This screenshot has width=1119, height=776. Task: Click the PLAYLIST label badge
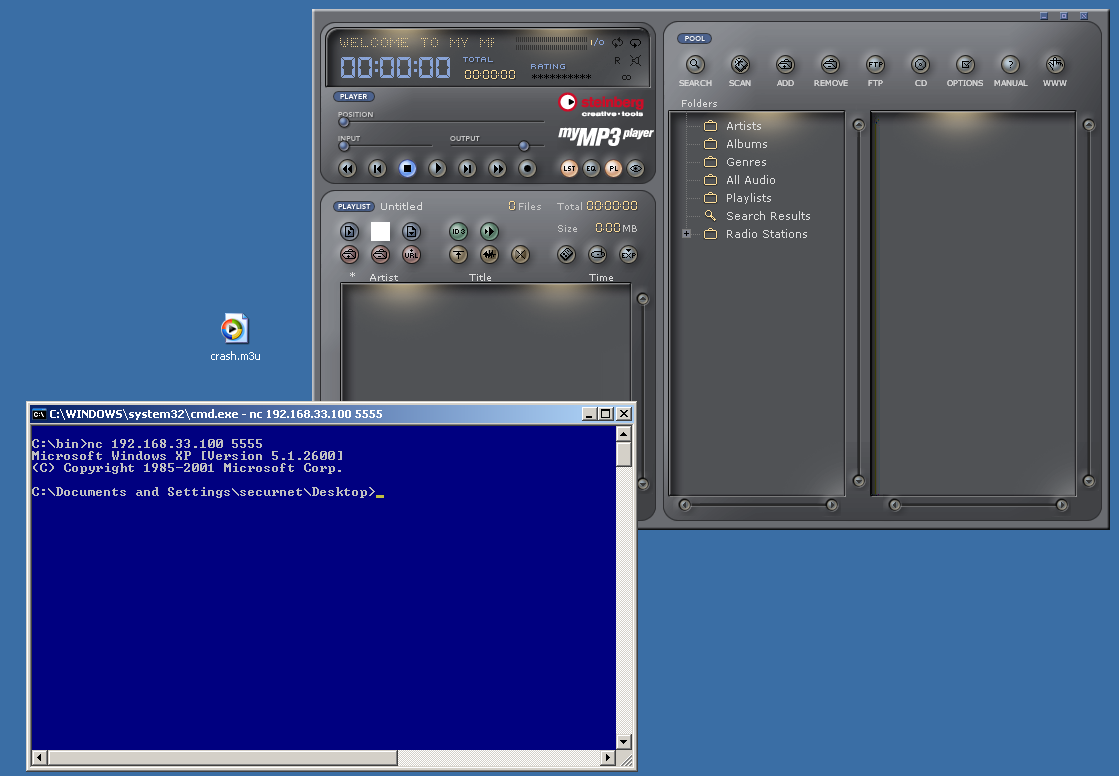pyautogui.click(x=354, y=206)
